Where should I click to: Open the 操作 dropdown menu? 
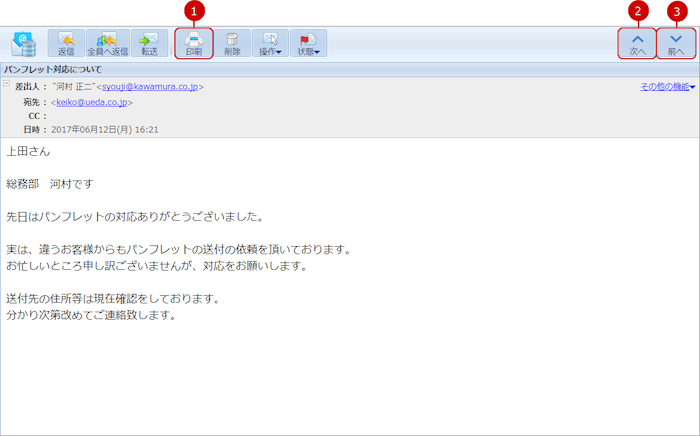click(x=270, y=43)
